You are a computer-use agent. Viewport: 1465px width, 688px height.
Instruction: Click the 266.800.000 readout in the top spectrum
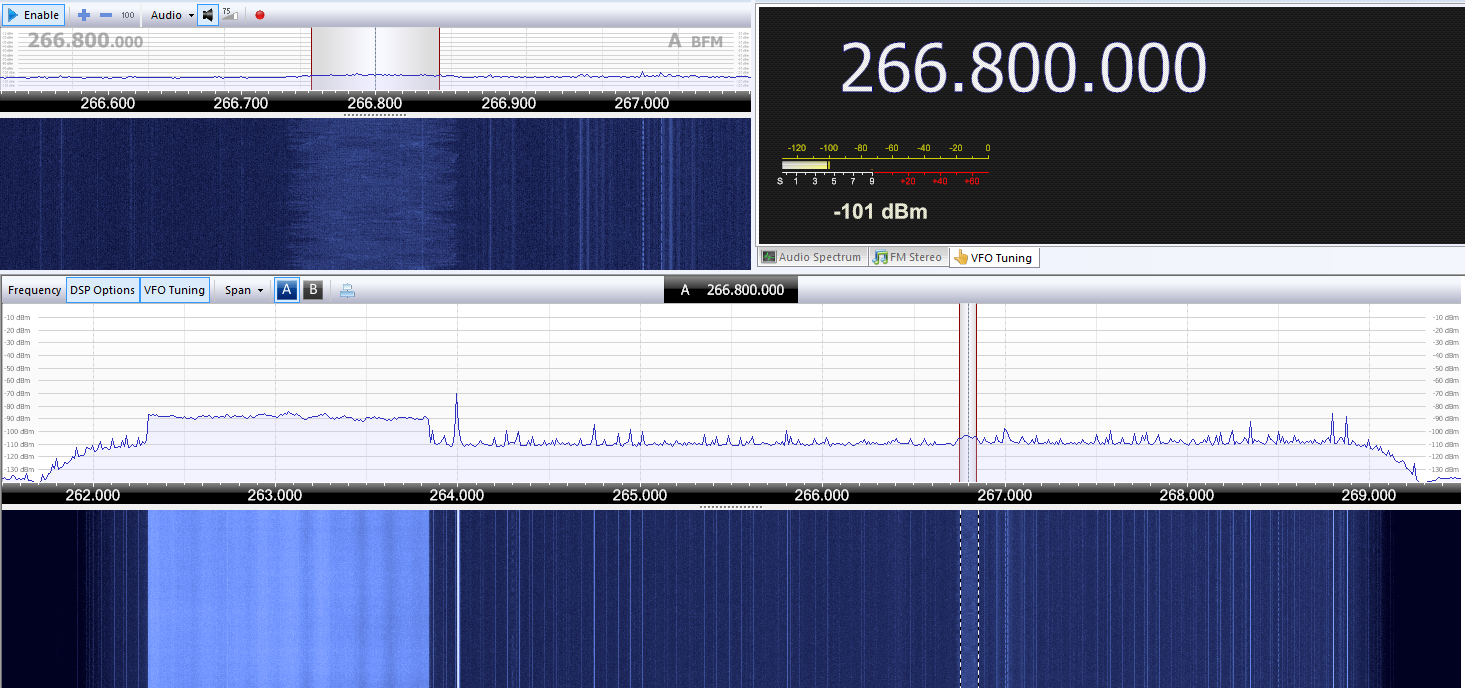click(85, 41)
